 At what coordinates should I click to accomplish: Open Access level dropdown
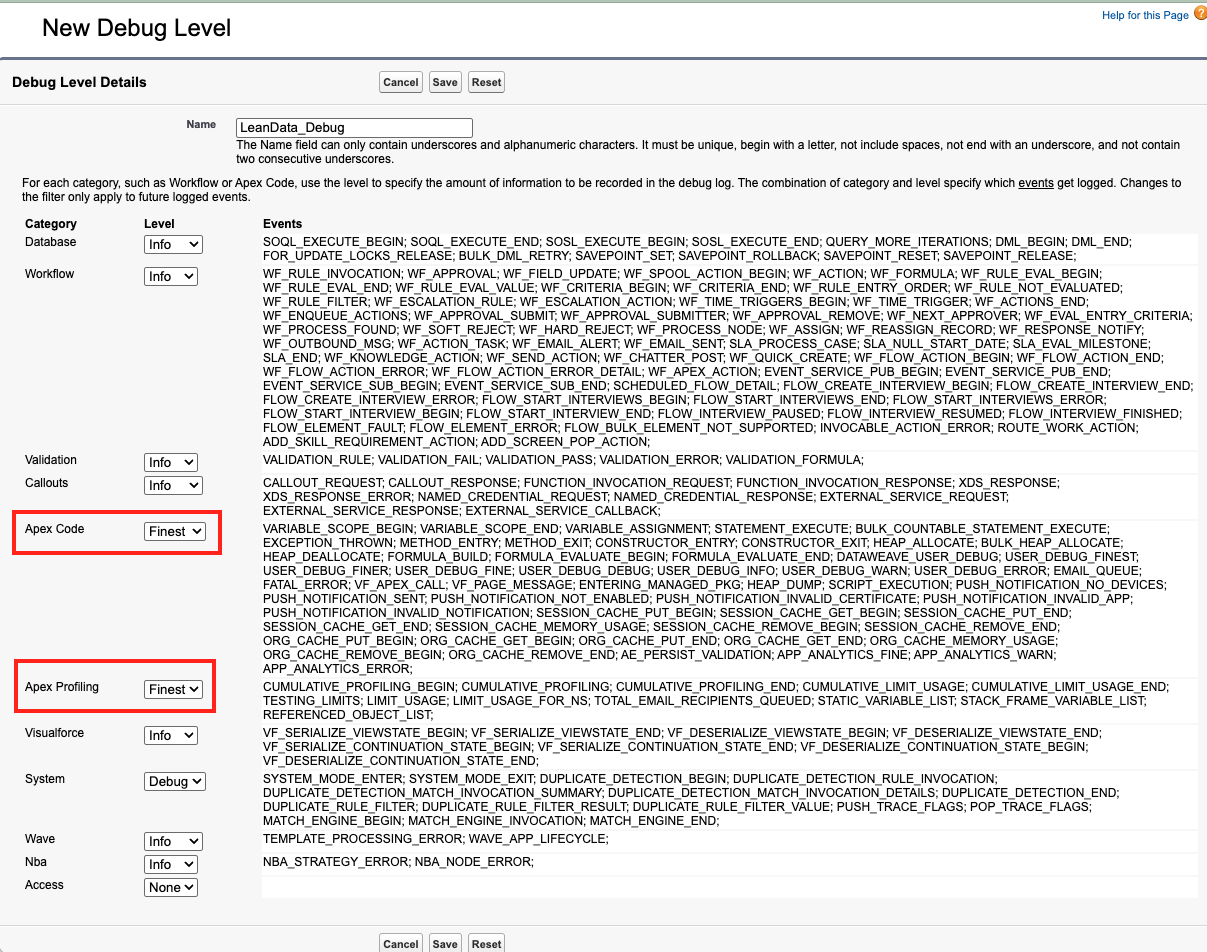[x=171, y=887]
